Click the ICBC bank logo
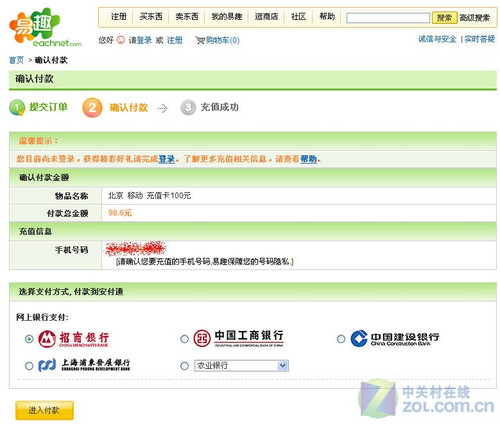500x424 pixels. point(239,338)
